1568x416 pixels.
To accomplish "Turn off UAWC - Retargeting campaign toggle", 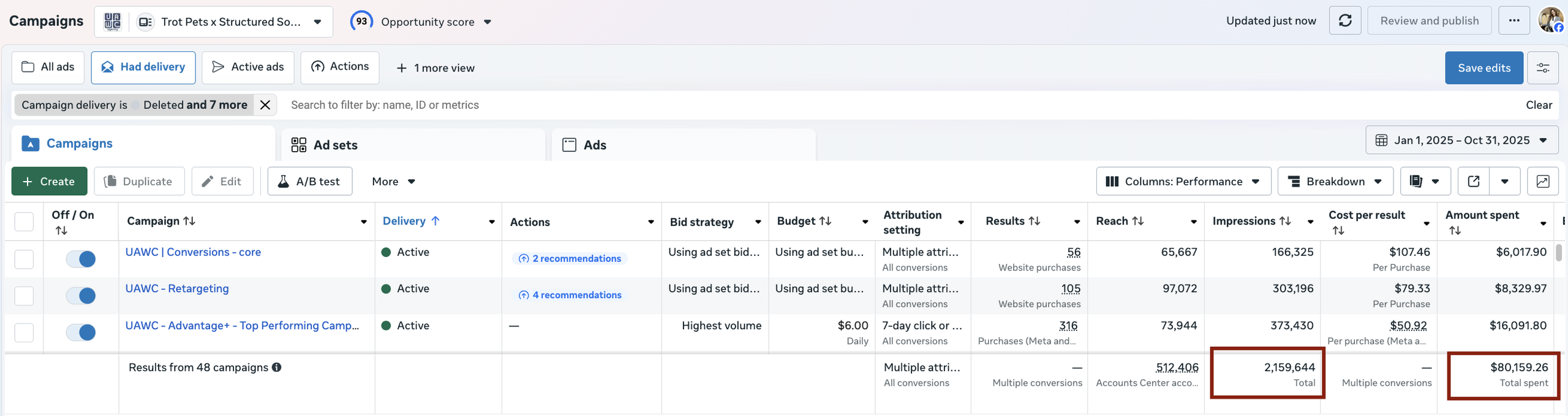I will tap(81, 296).
